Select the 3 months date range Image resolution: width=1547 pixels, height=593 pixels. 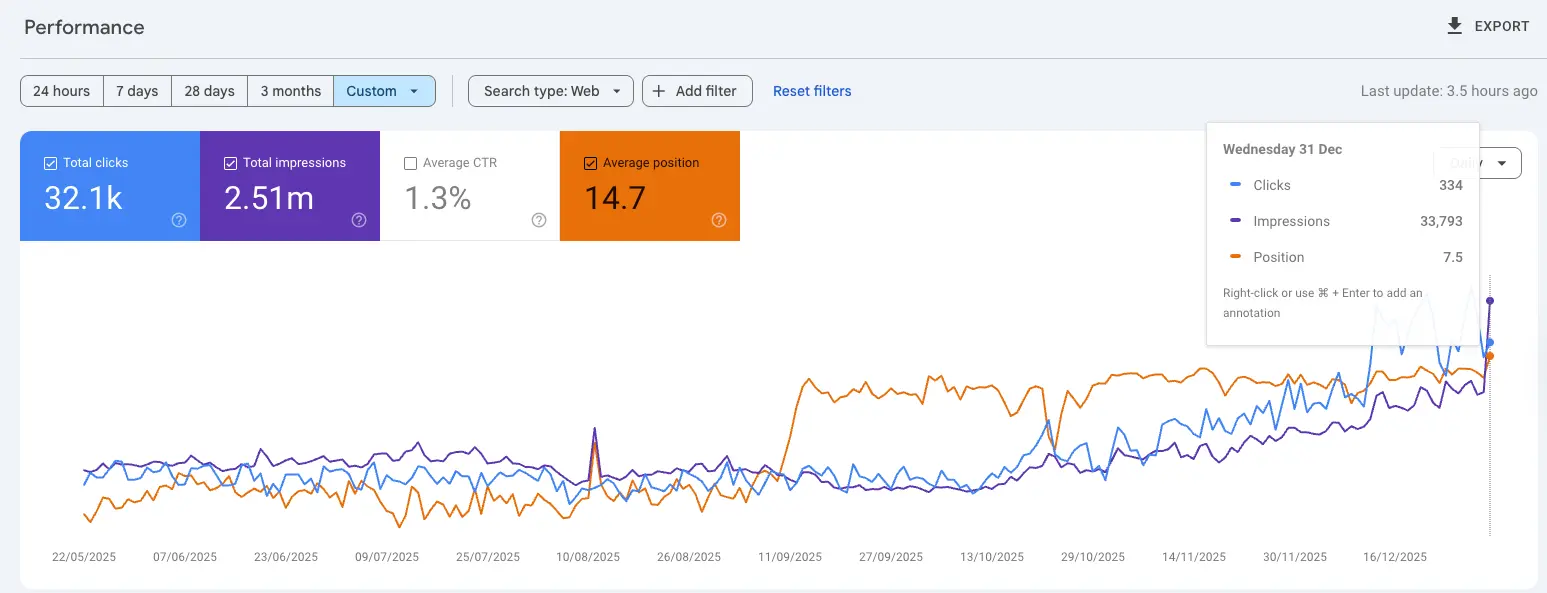[x=290, y=91]
